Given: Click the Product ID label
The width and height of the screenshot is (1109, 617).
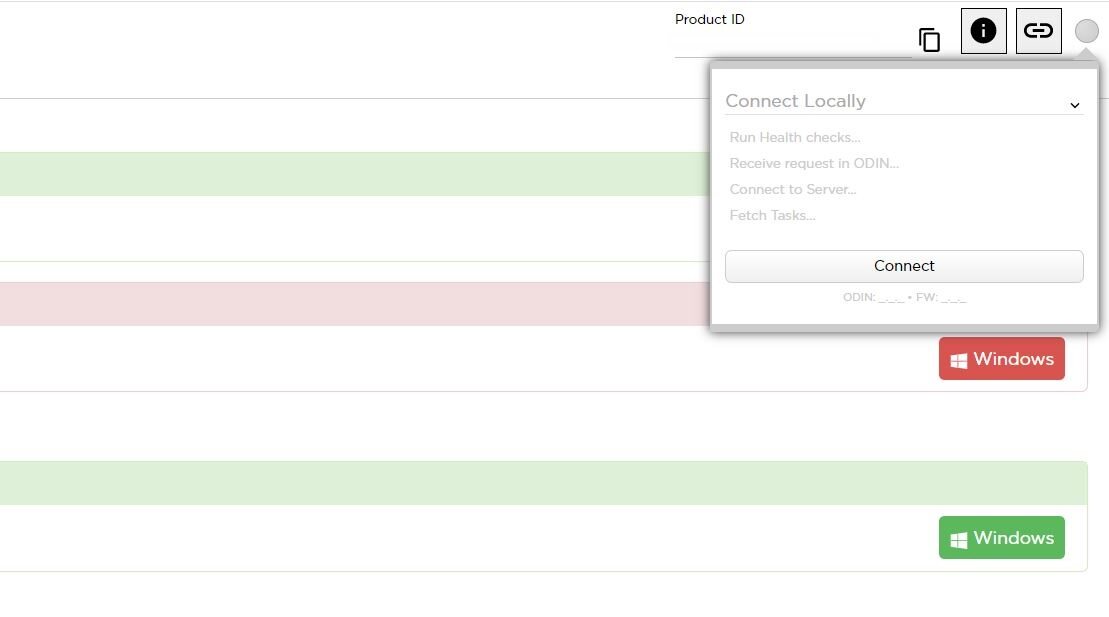Looking at the screenshot, I should point(709,19).
